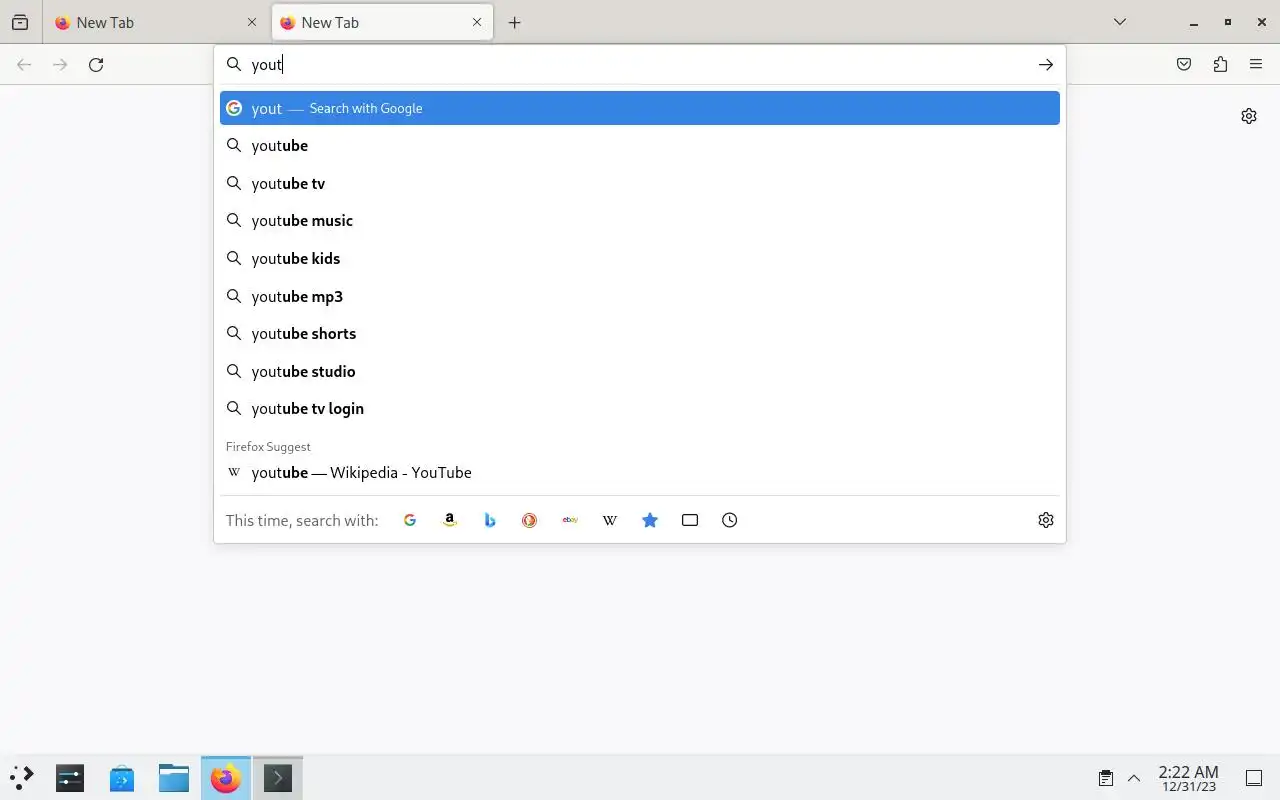Image resolution: width=1280 pixels, height=800 pixels.
Task: Click the show desktop button
Action: 1254,778
